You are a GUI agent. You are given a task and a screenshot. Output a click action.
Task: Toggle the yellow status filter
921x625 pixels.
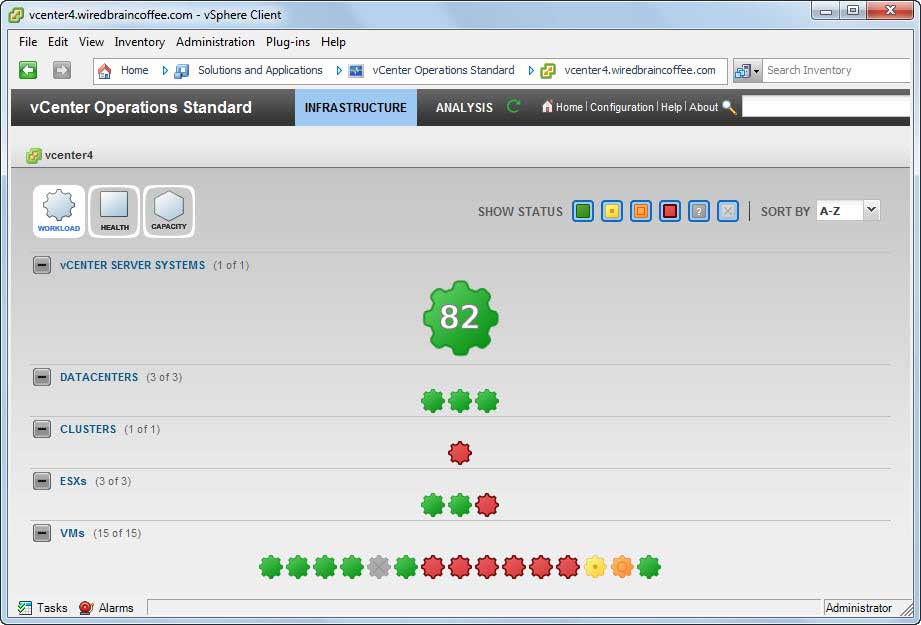tap(612, 211)
